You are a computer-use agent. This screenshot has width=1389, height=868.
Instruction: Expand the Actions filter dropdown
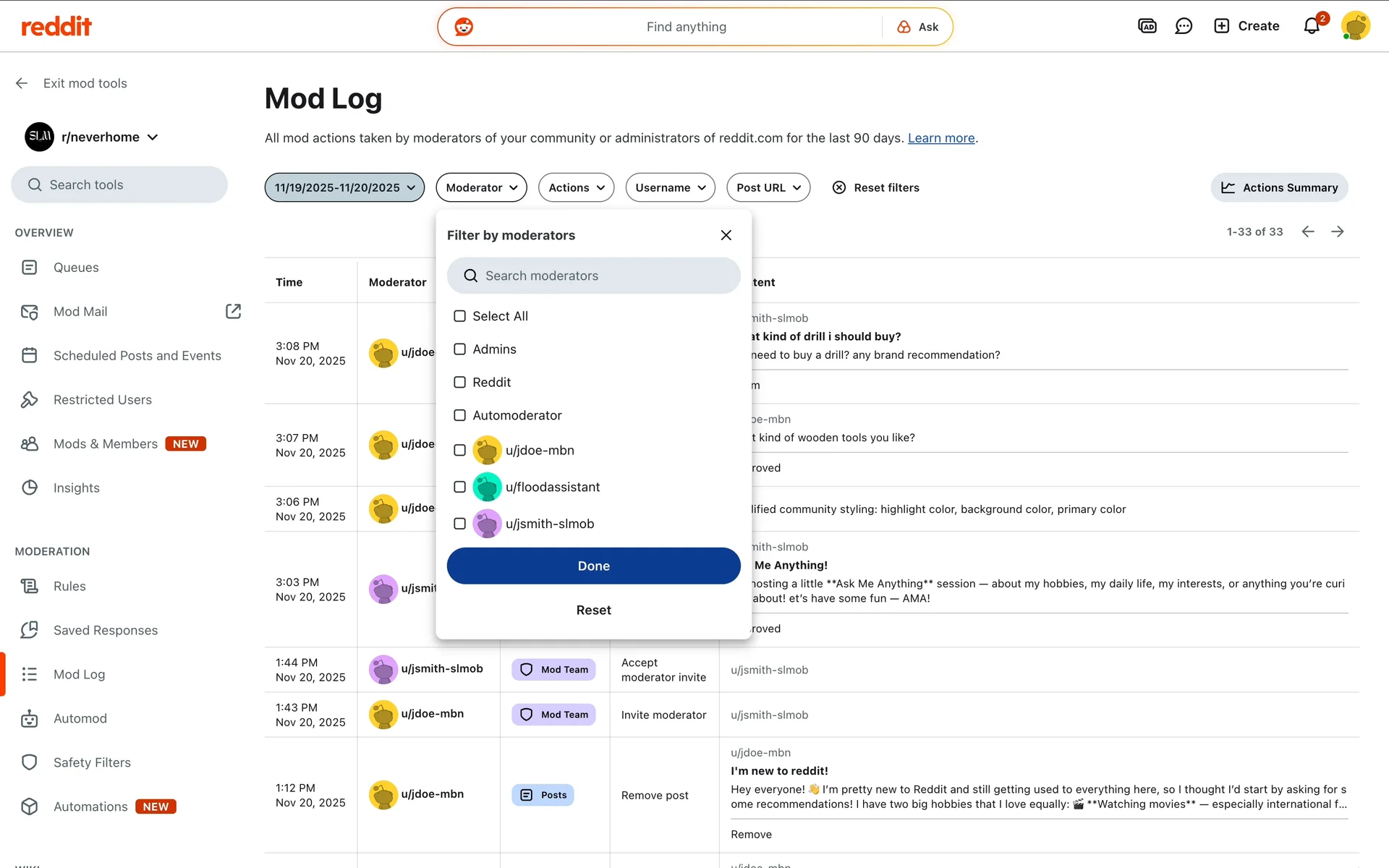coord(576,187)
